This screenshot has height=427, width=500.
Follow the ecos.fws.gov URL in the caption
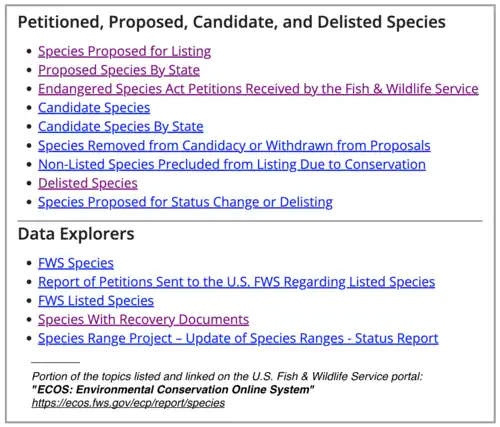pyautogui.click(x=128, y=403)
